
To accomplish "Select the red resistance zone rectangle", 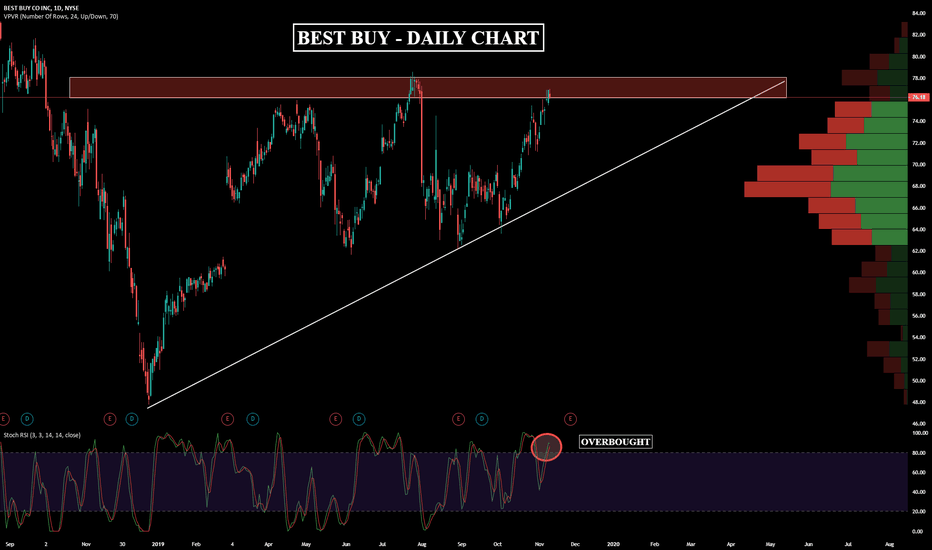I will 428,87.
